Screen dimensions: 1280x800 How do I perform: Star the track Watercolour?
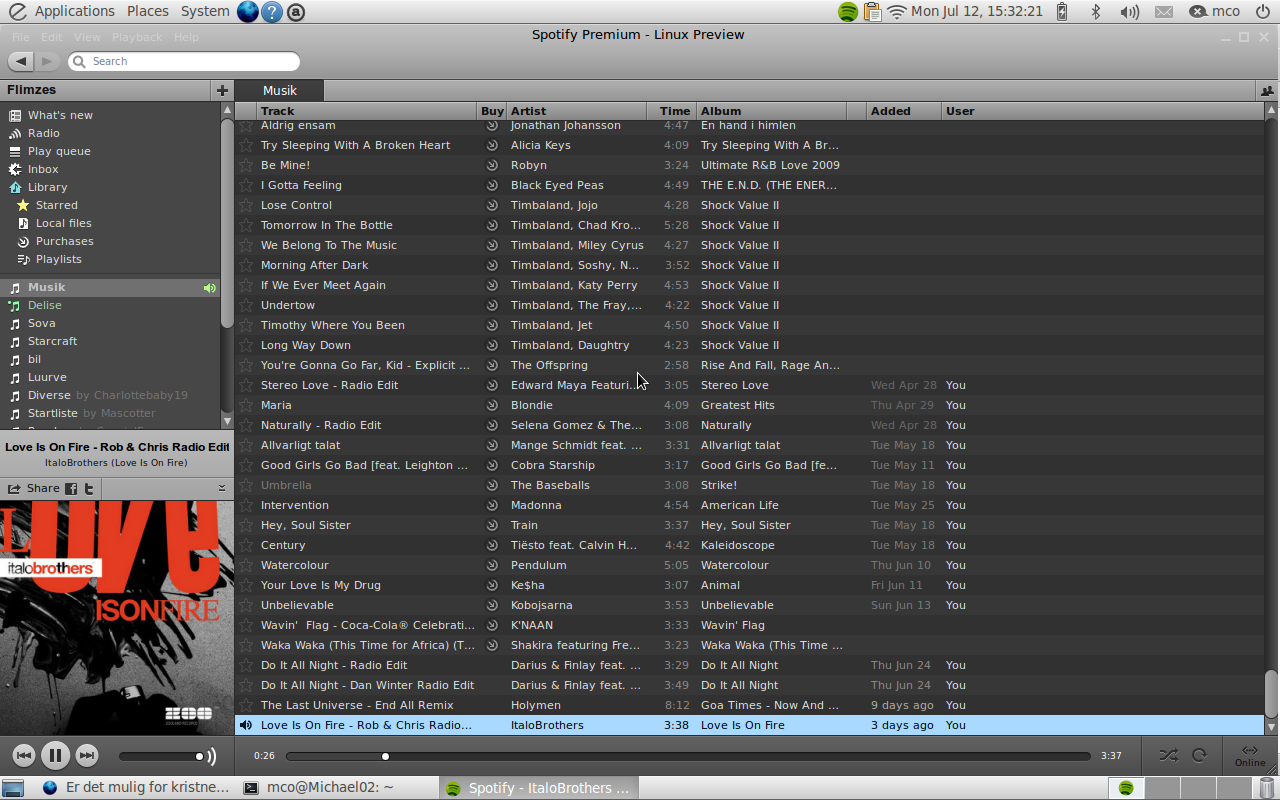coord(246,565)
